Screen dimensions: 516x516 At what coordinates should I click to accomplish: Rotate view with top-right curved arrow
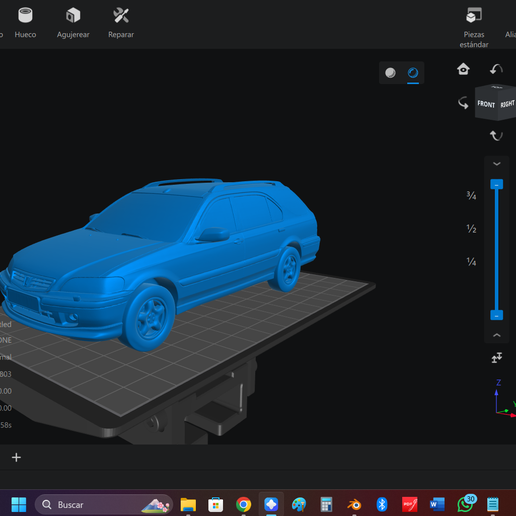(496, 69)
